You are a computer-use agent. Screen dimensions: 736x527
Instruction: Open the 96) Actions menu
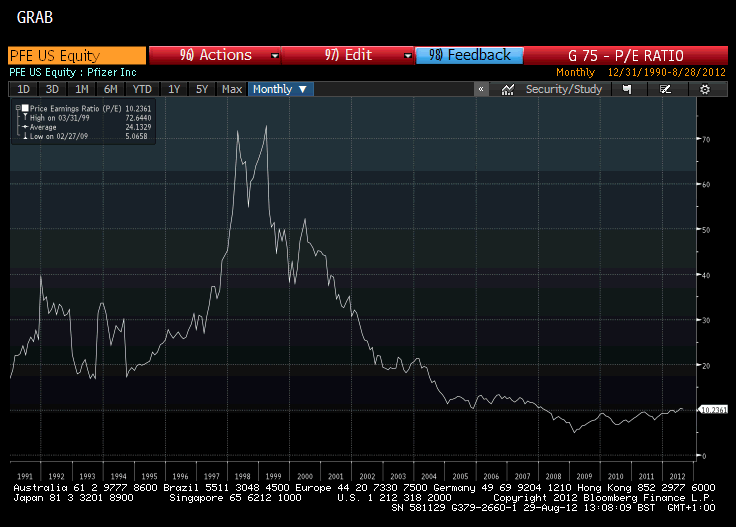pos(215,55)
